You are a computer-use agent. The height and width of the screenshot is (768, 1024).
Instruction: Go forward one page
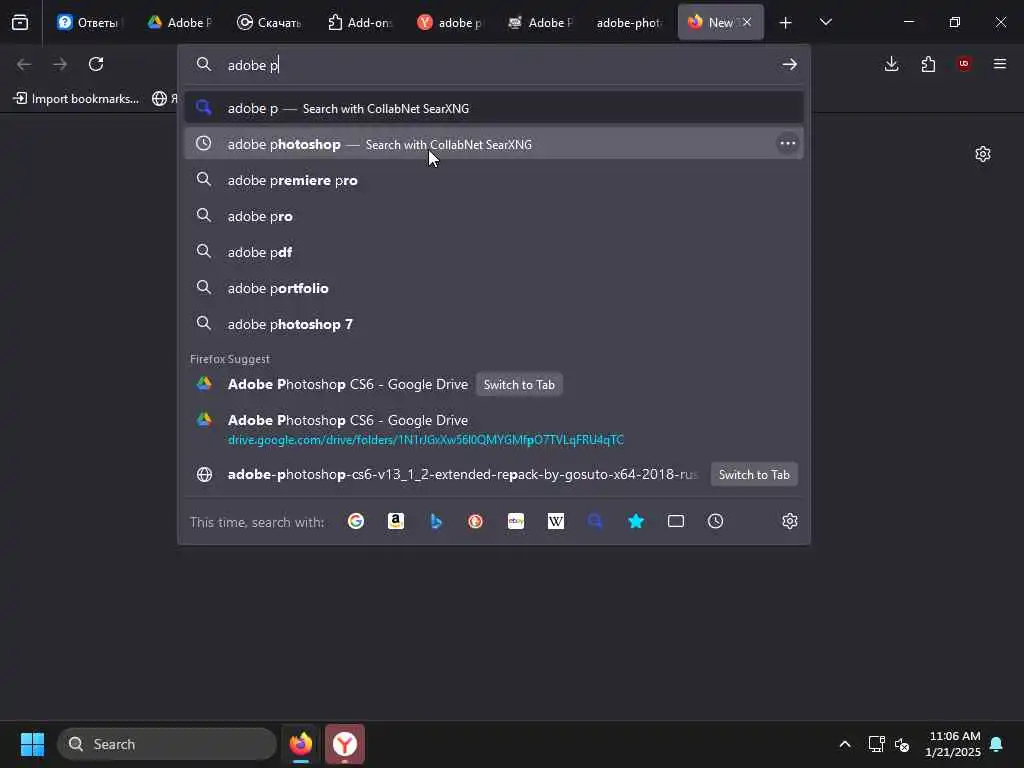click(x=60, y=64)
